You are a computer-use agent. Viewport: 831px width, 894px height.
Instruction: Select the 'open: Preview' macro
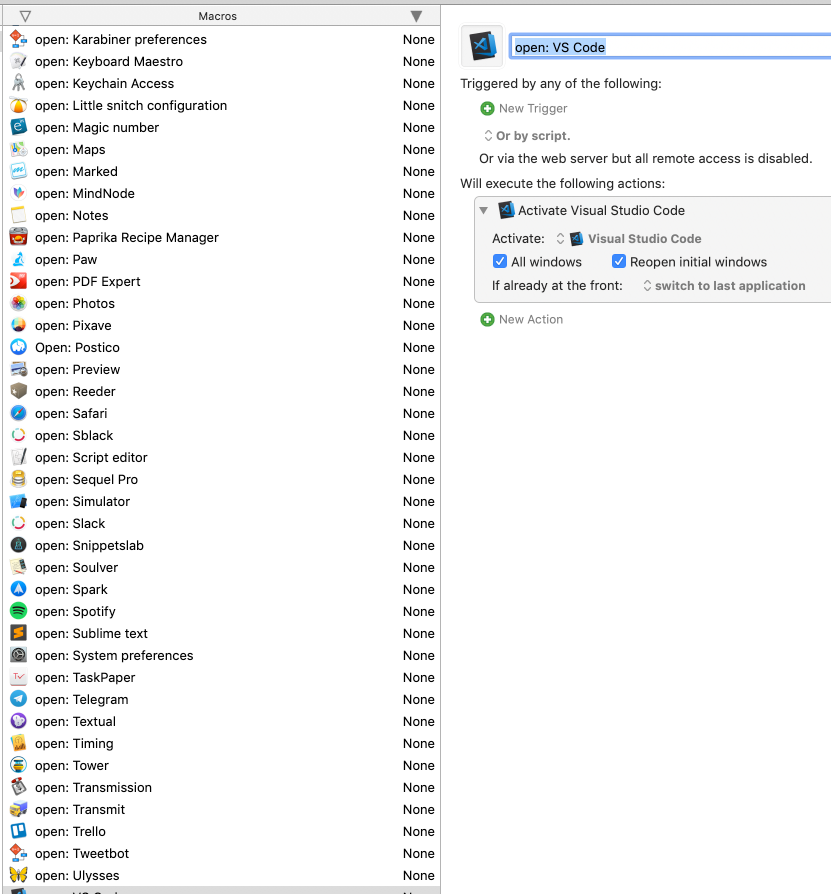pos(222,369)
